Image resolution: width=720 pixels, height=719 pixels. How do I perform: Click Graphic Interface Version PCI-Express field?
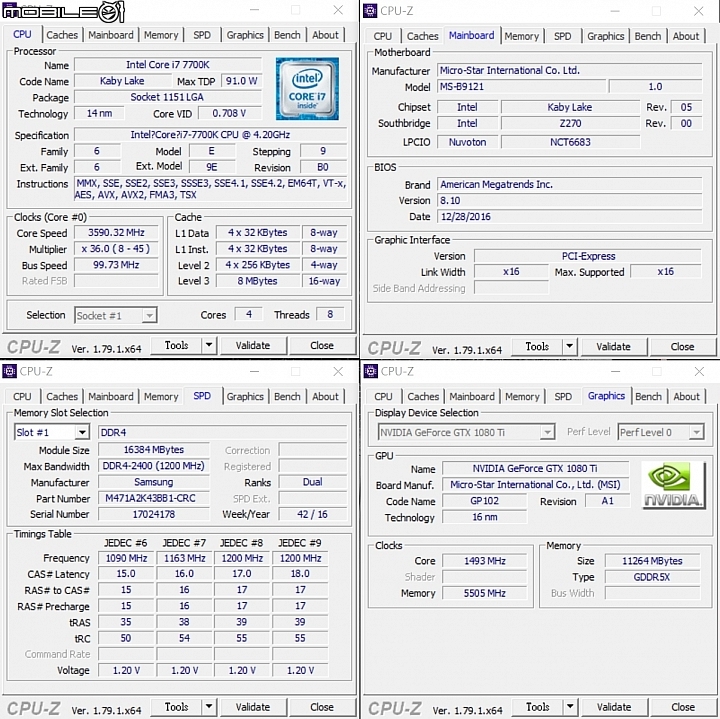[x=588, y=256]
